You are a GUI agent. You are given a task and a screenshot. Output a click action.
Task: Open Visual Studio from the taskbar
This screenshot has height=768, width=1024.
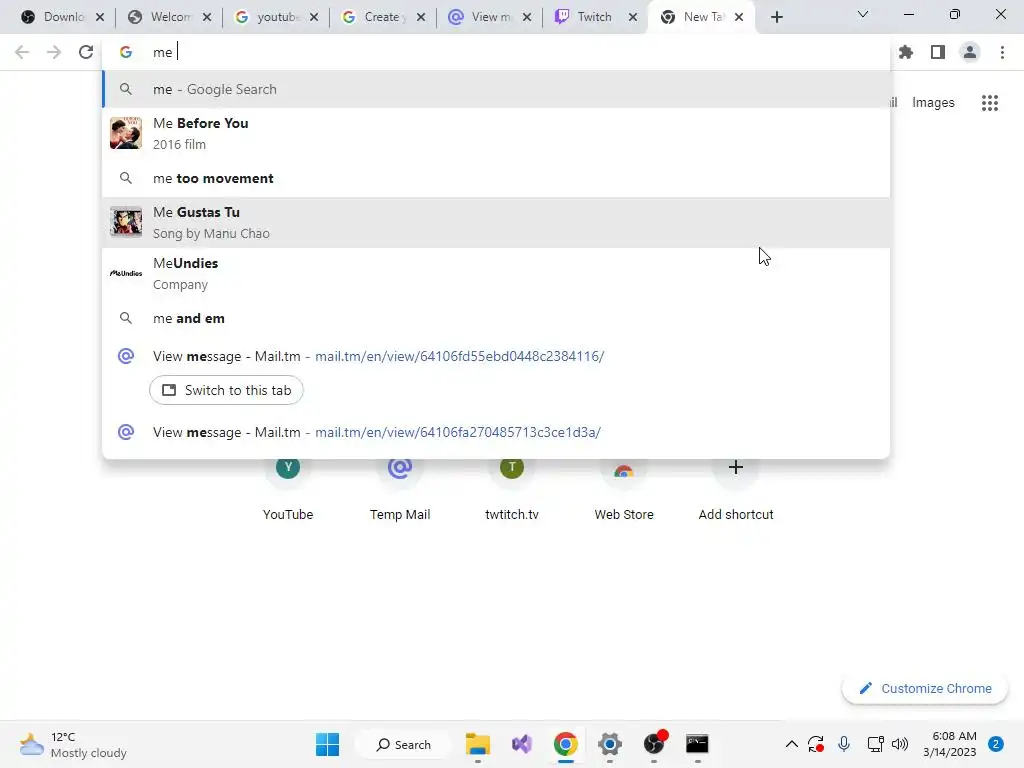pyautogui.click(x=522, y=744)
